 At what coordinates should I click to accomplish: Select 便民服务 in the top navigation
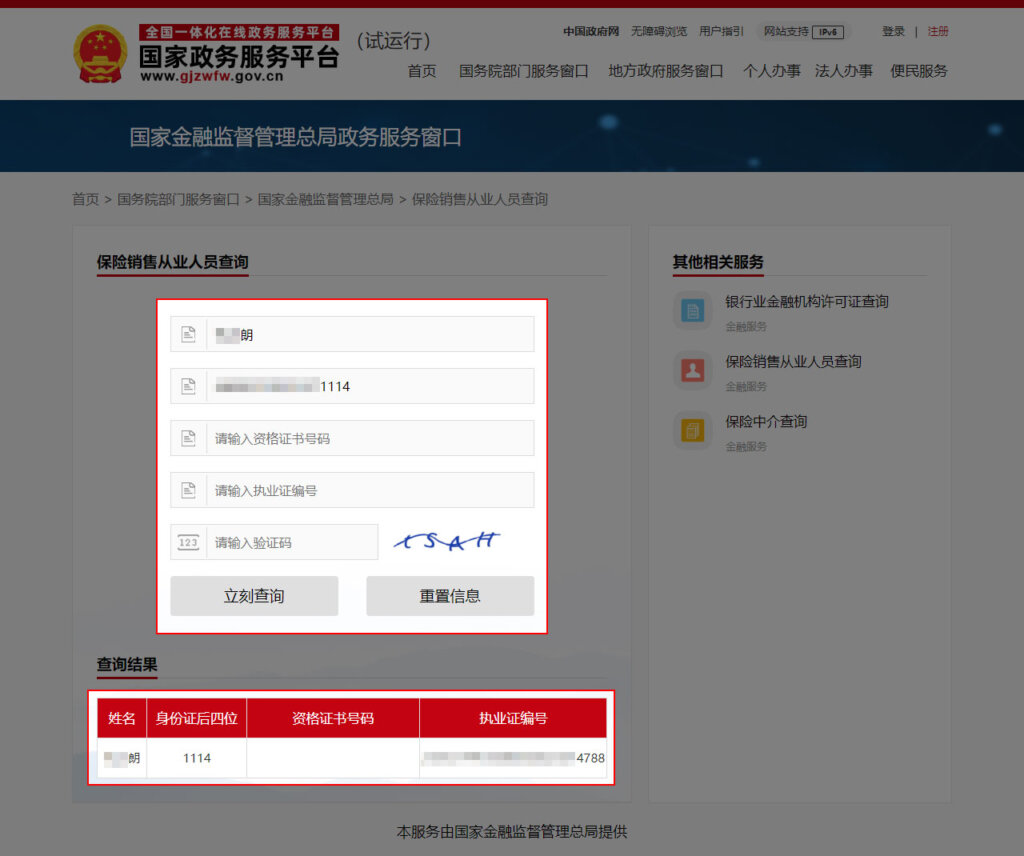(918, 71)
